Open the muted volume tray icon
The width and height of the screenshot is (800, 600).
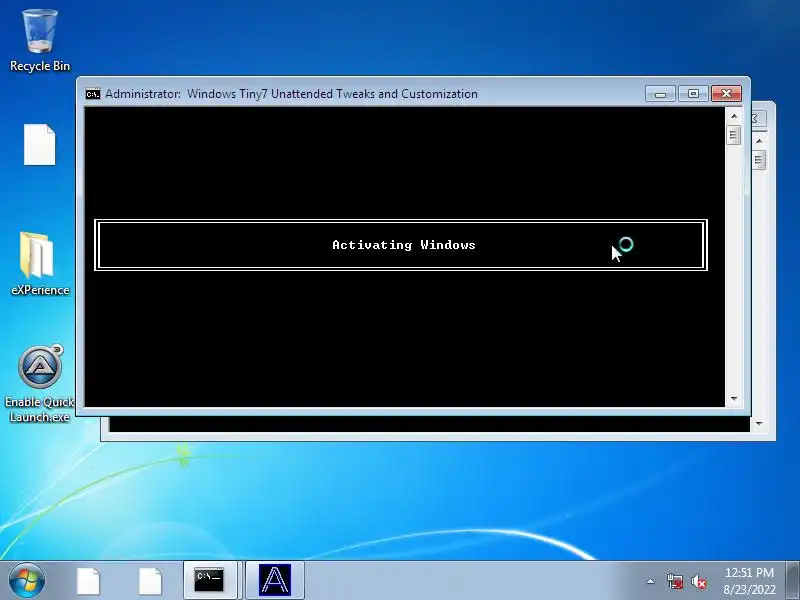click(699, 581)
